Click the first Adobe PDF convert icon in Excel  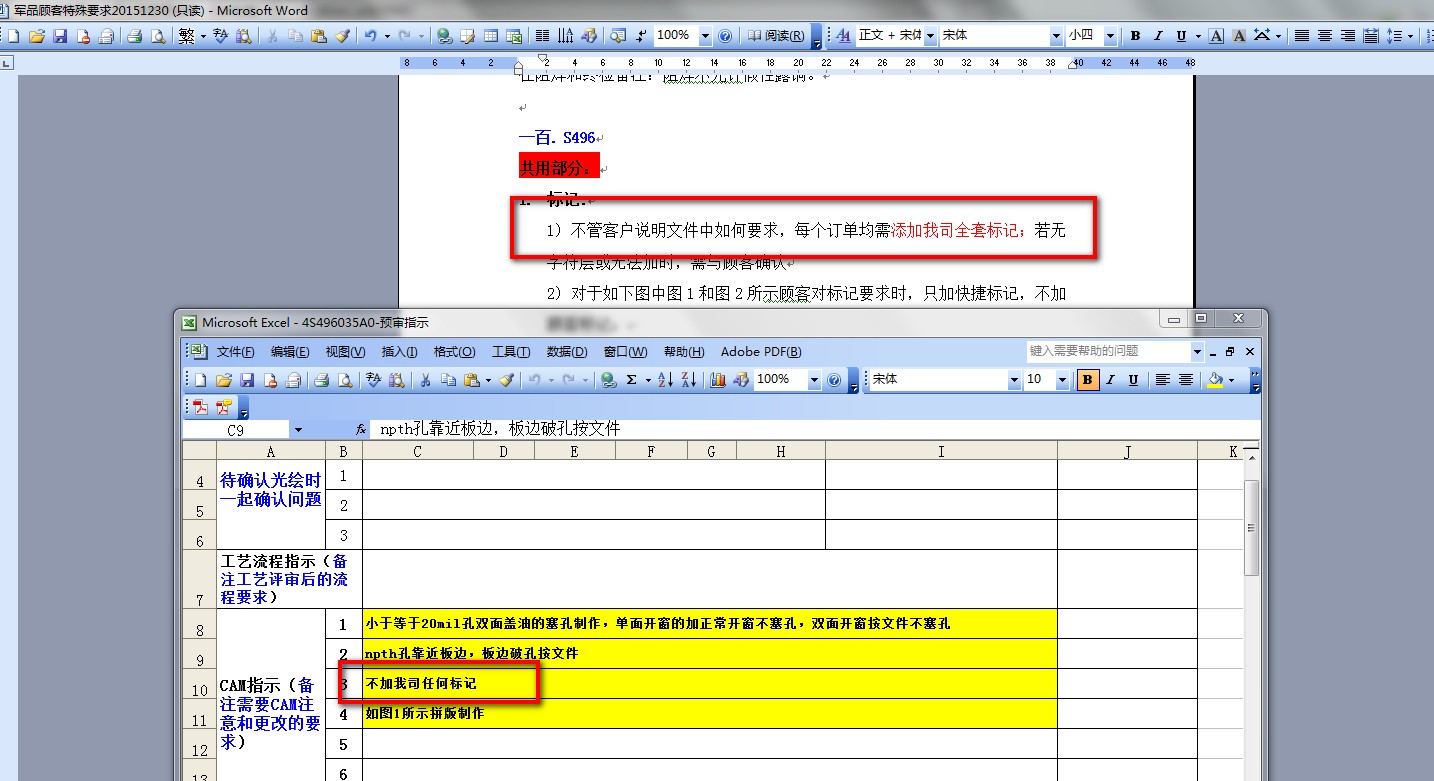(200, 407)
